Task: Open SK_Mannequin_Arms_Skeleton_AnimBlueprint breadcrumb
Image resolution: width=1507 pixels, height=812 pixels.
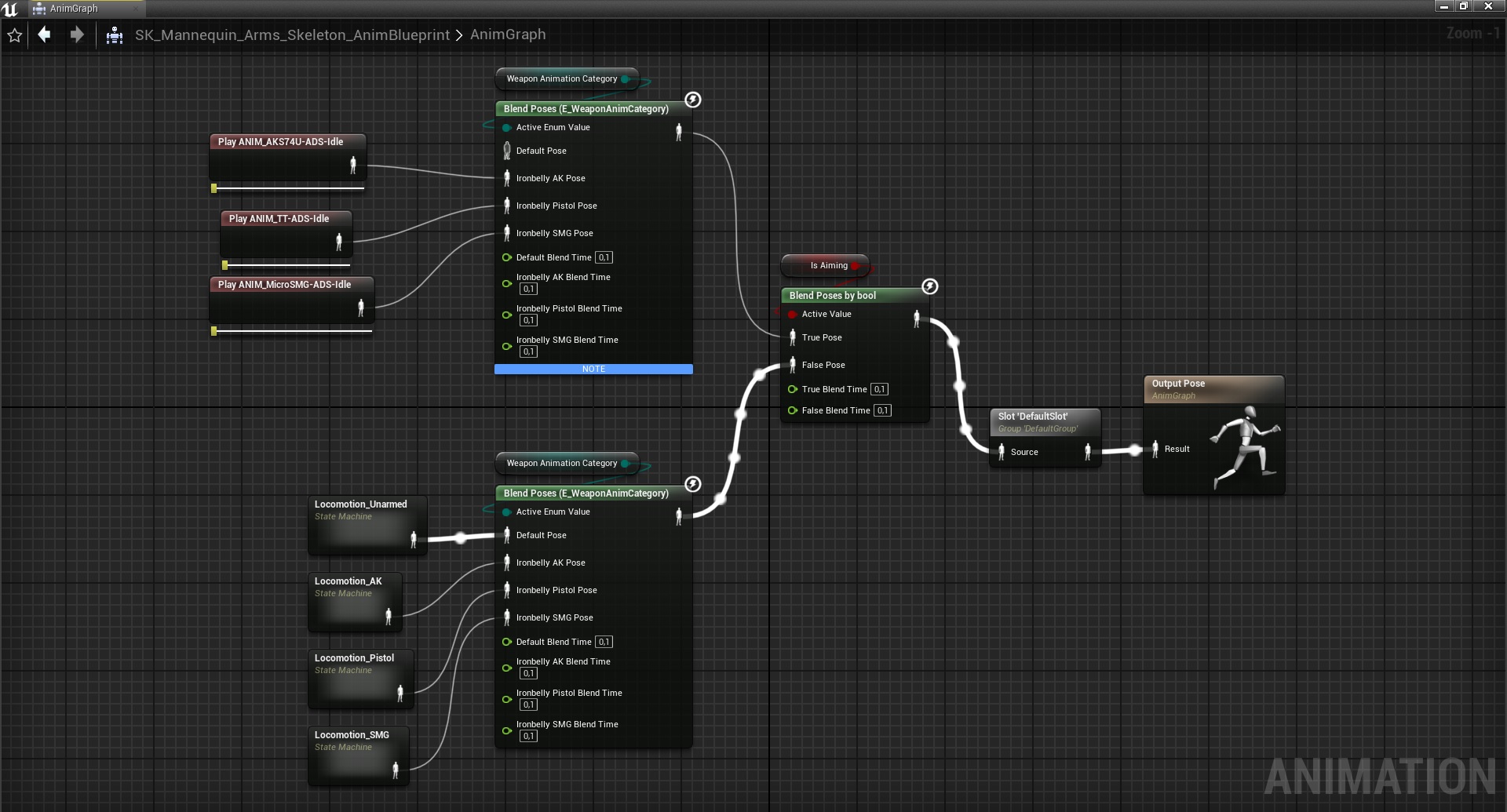Action: 292,35
